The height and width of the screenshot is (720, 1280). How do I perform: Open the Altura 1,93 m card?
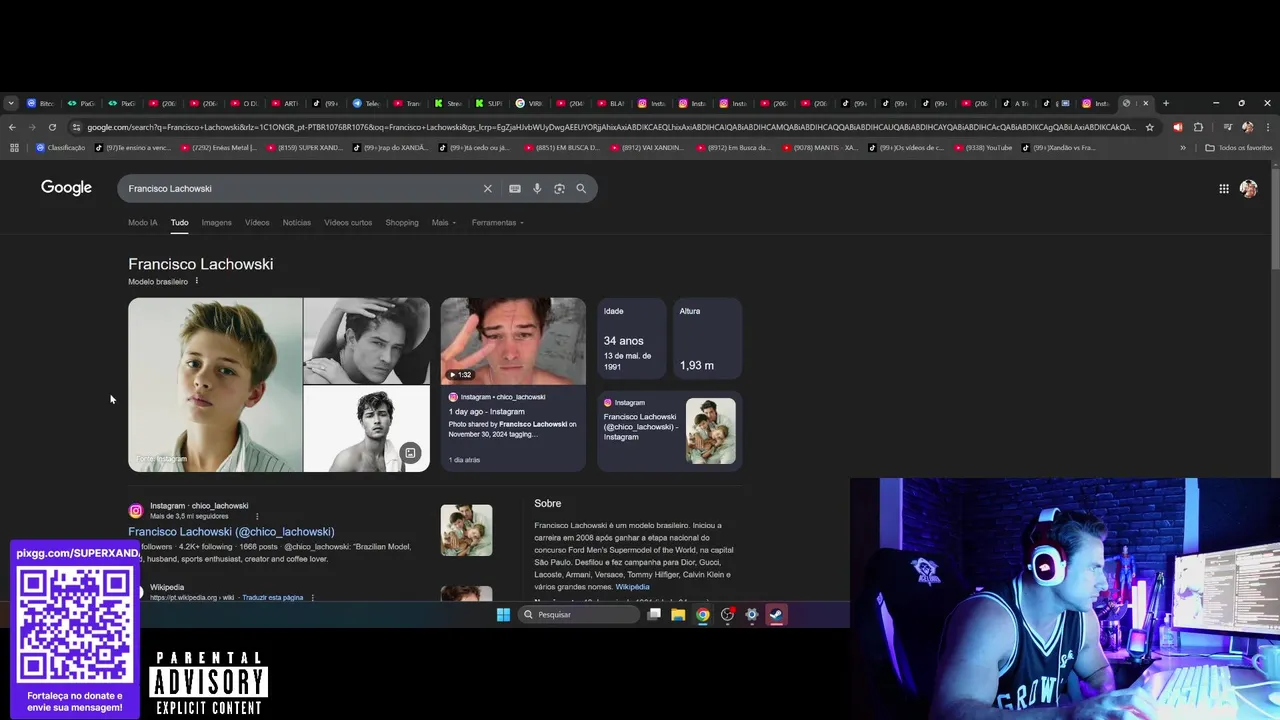[x=707, y=339]
